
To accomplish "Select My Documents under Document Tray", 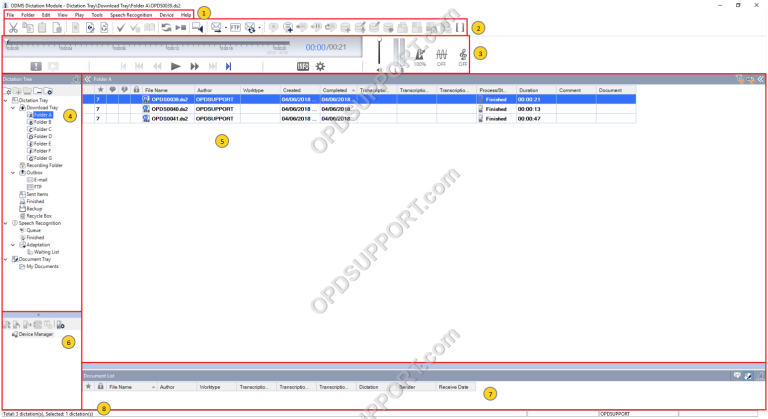I will tap(42, 267).
